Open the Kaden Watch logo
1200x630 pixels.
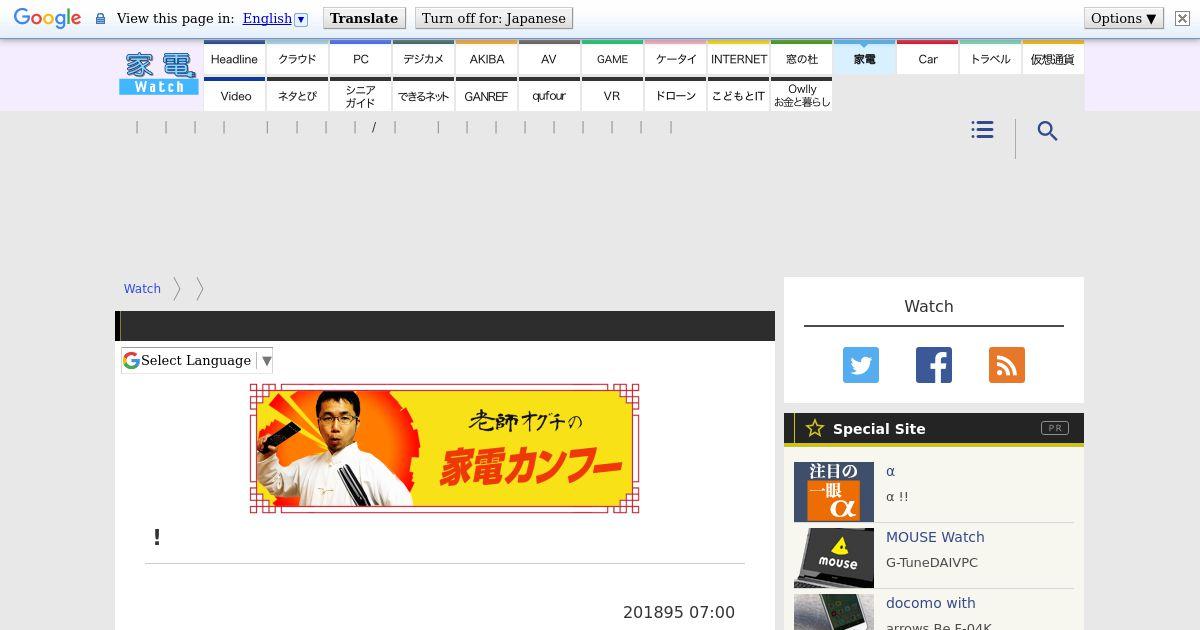tap(159, 74)
